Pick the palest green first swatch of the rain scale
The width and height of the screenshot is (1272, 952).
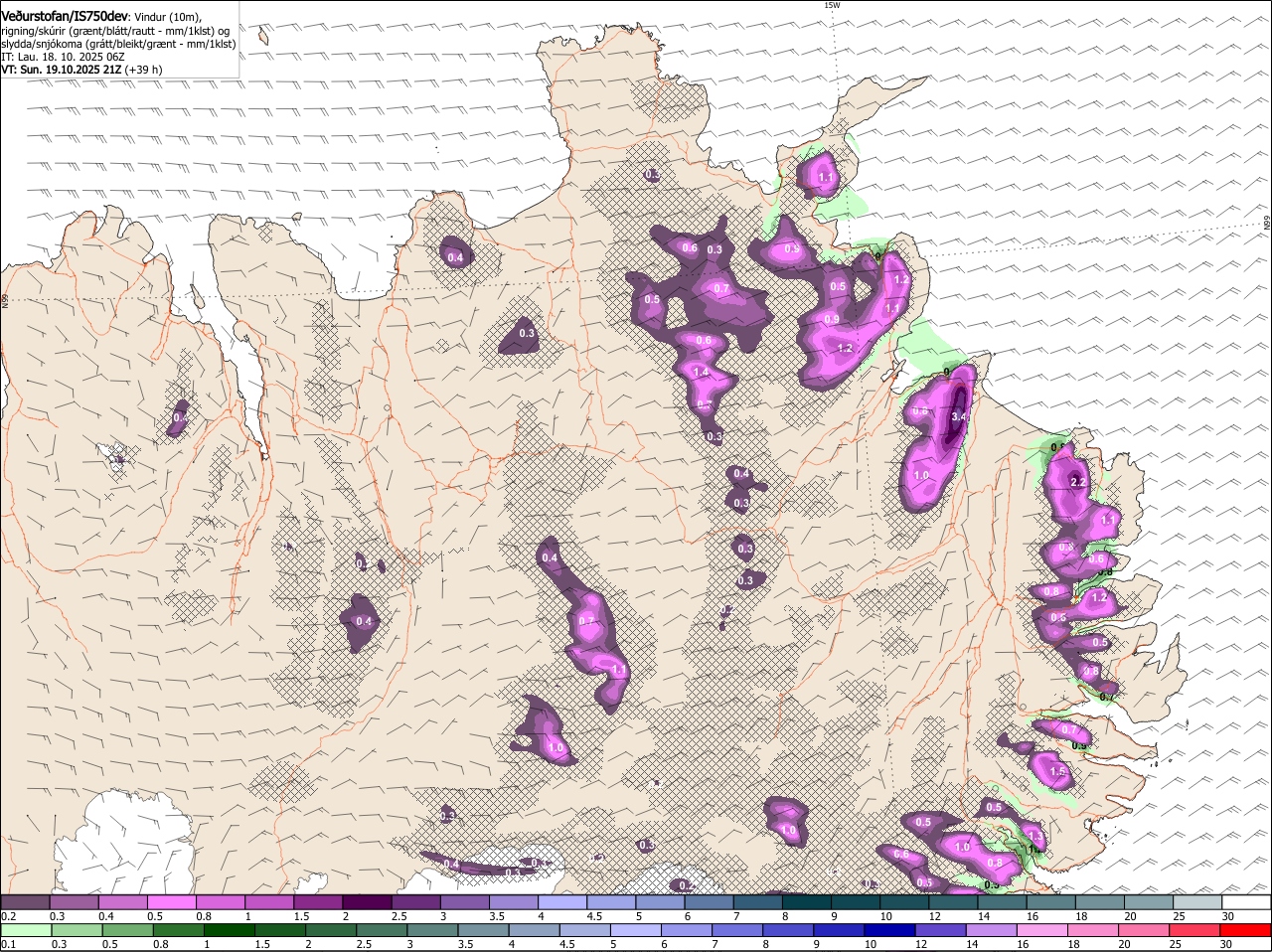tap(25, 930)
